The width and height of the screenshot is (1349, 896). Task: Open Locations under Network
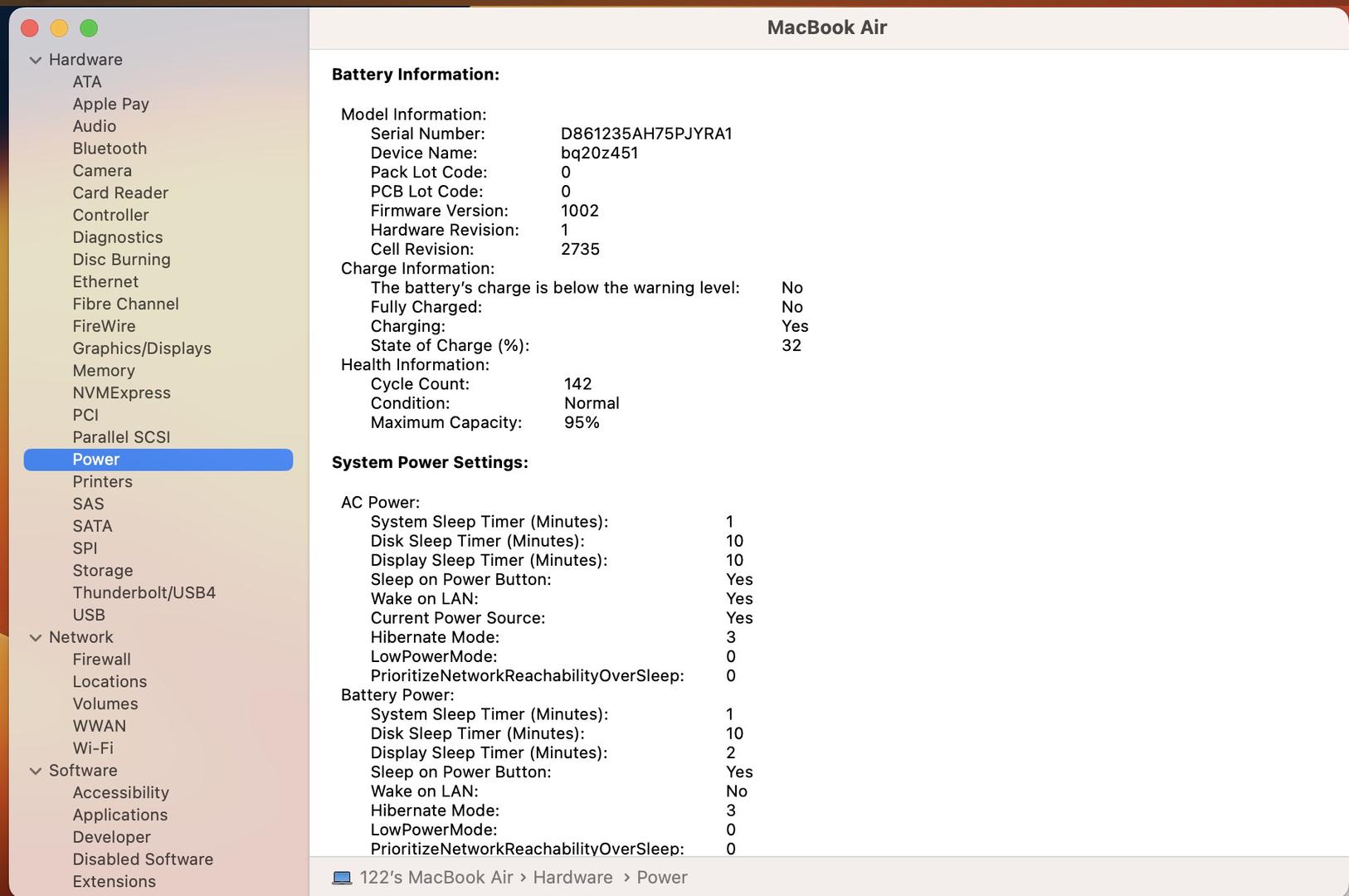pos(110,681)
